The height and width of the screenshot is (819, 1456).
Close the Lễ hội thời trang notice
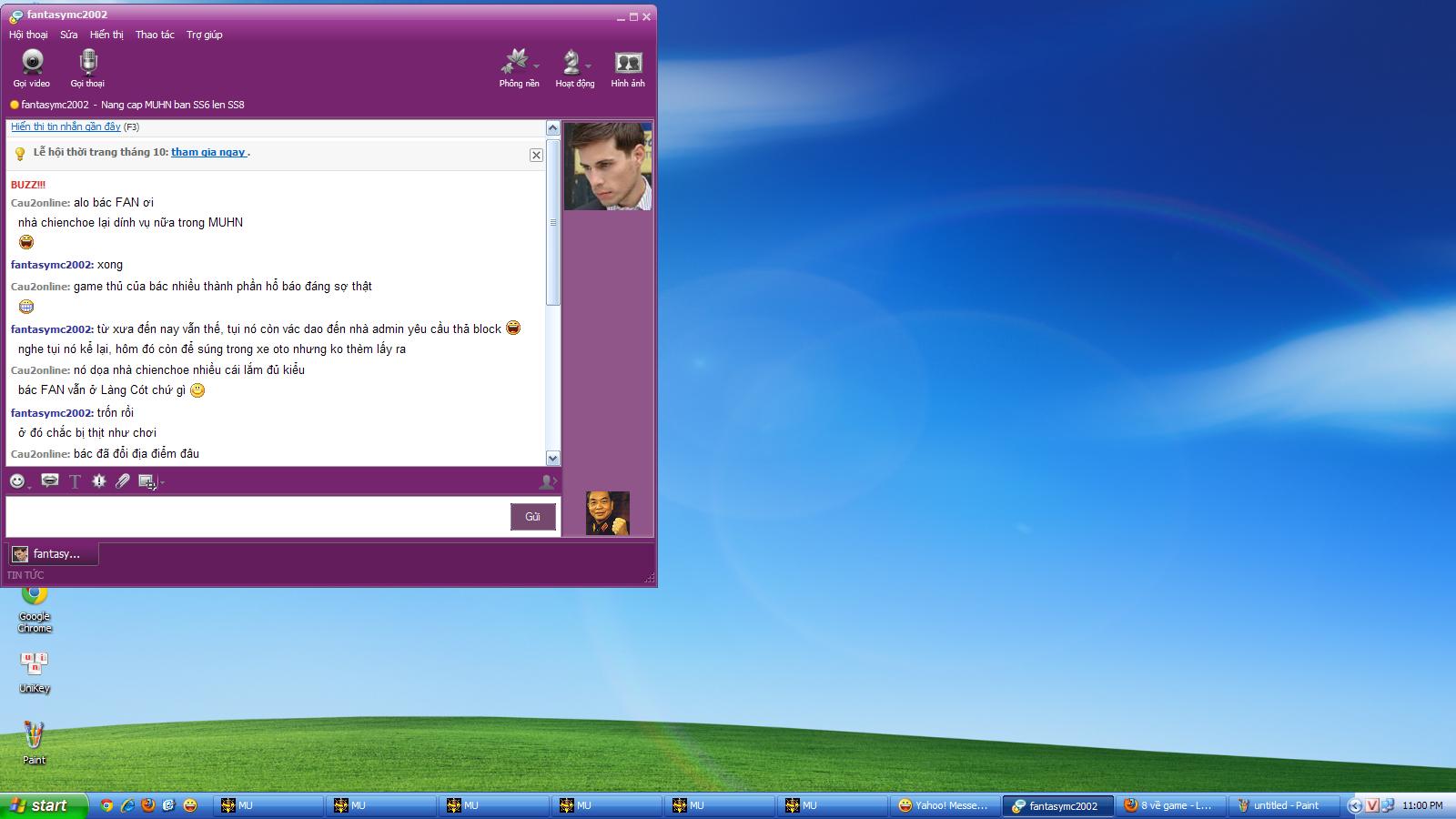(536, 155)
